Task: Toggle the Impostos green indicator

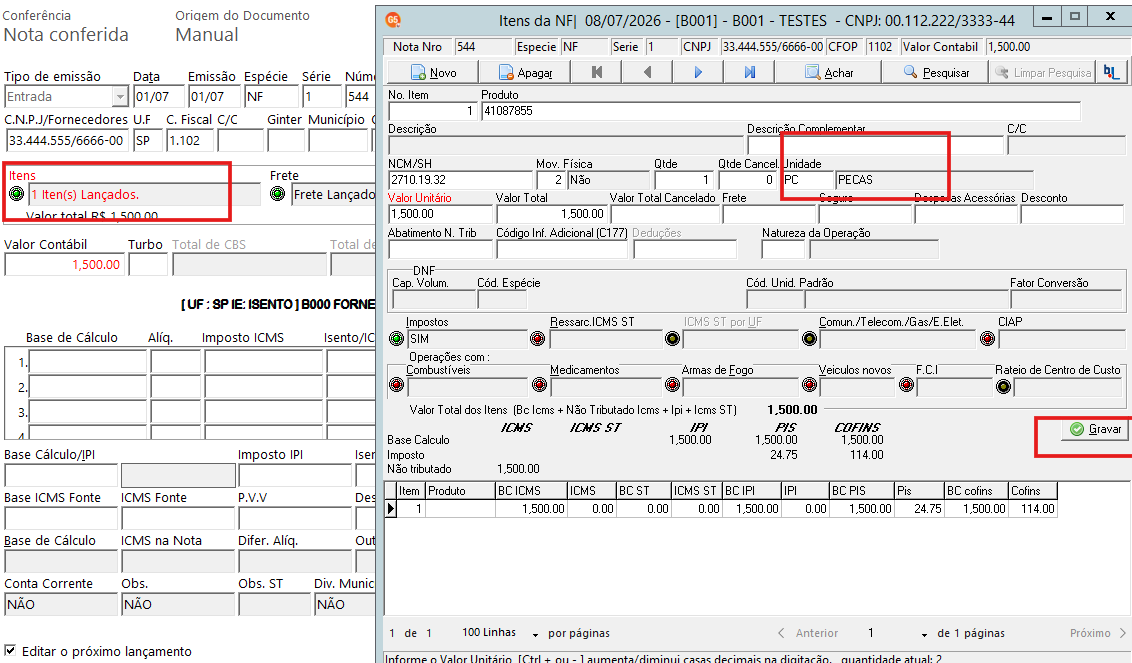Action: 396,339
